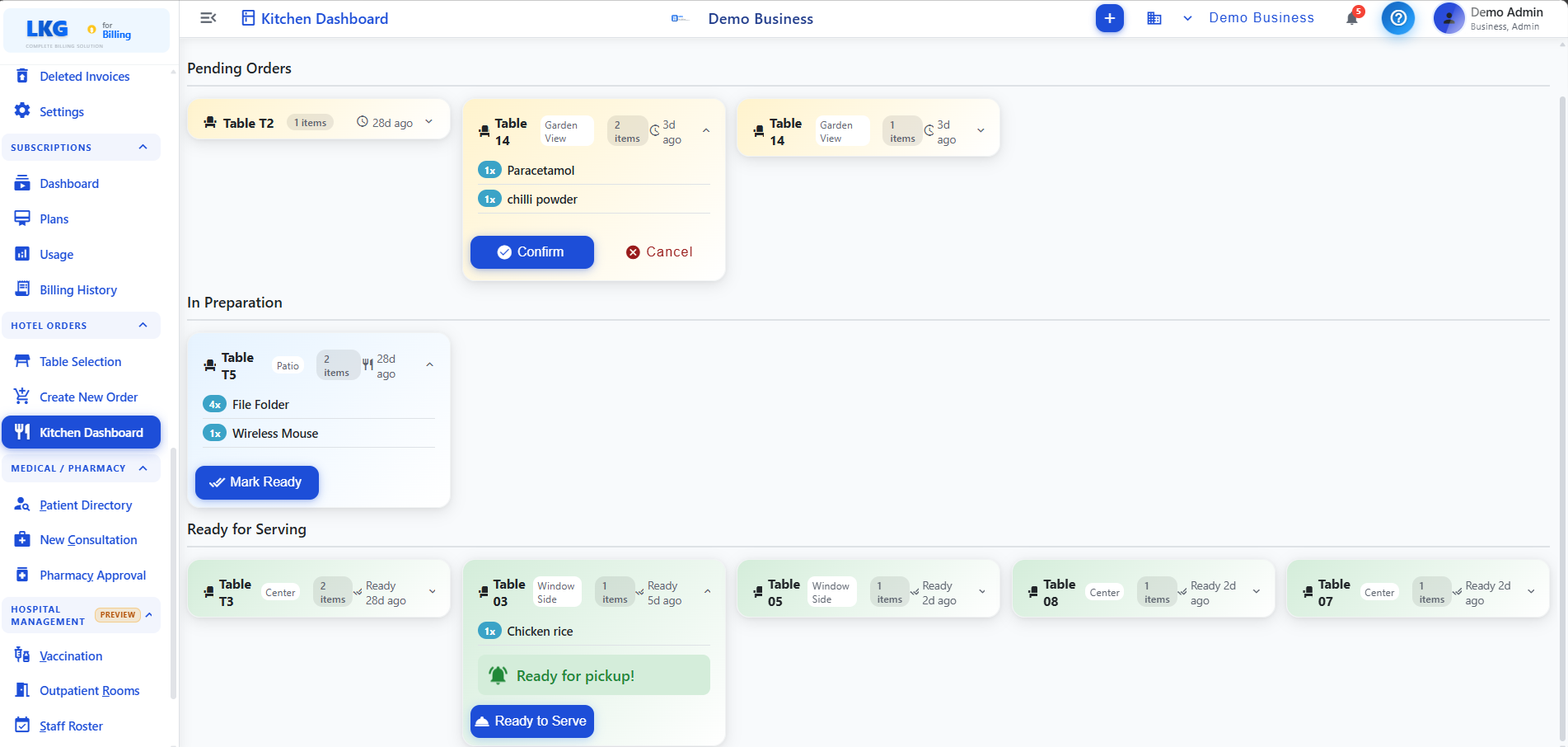The height and width of the screenshot is (747, 1568).
Task: Open Patient Directory
Action: [86, 505]
